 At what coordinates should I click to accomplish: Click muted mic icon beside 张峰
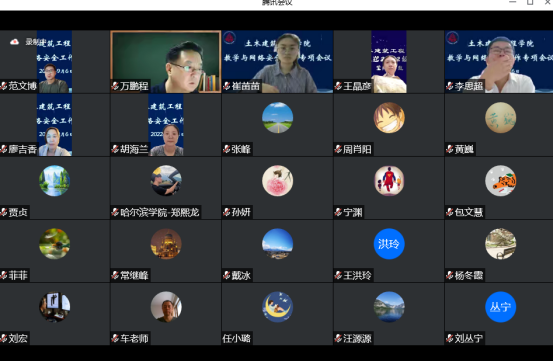[x=227, y=149]
